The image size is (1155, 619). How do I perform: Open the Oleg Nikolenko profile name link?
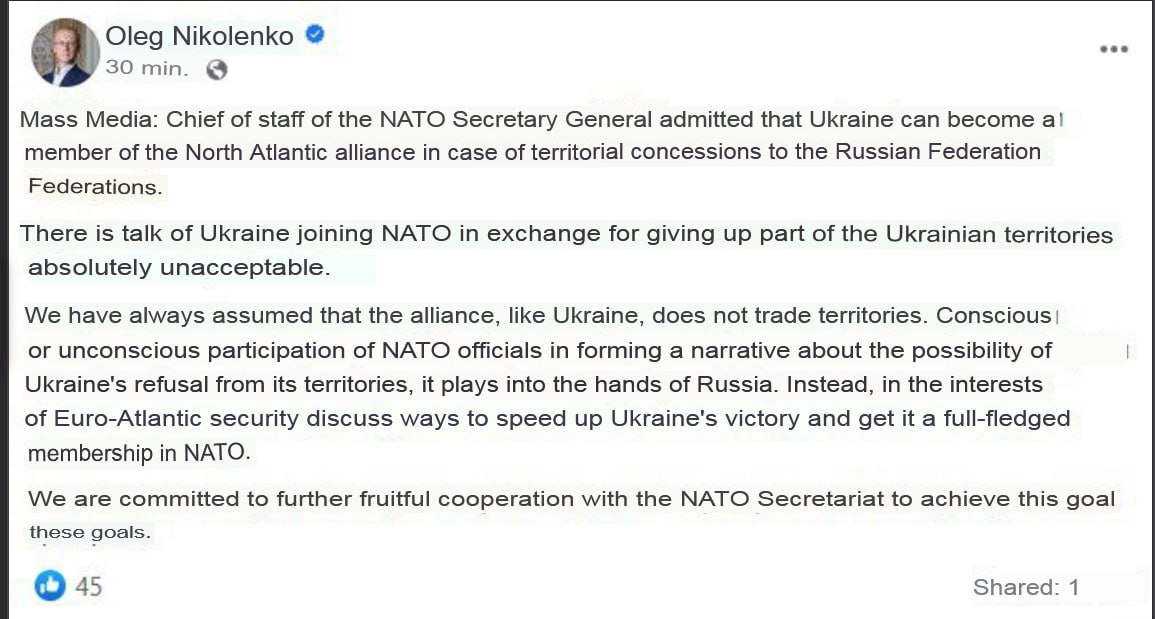200,37
